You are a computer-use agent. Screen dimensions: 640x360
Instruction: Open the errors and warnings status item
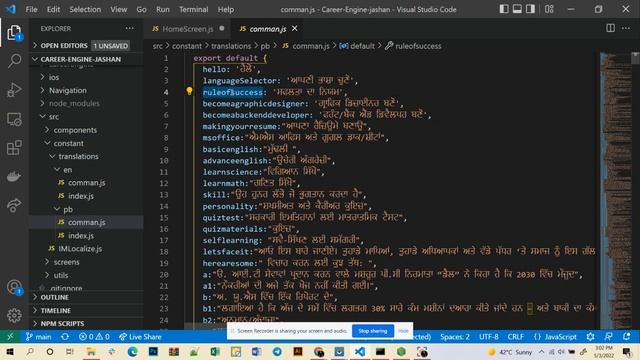94,337
